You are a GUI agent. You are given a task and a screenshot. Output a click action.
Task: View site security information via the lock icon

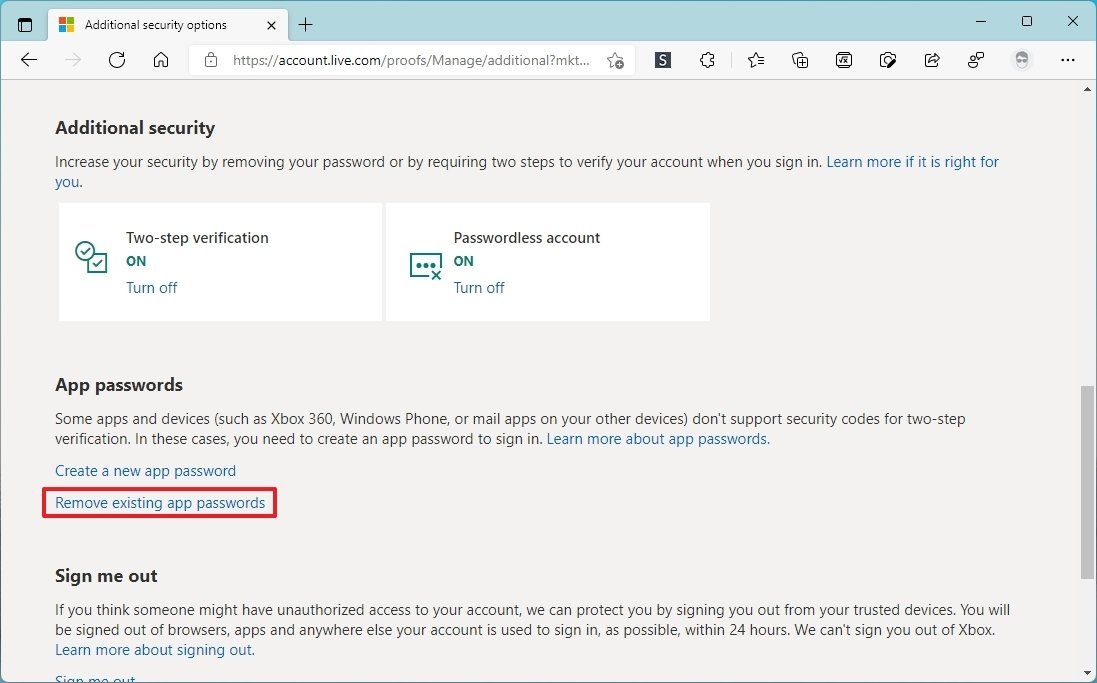click(210, 60)
